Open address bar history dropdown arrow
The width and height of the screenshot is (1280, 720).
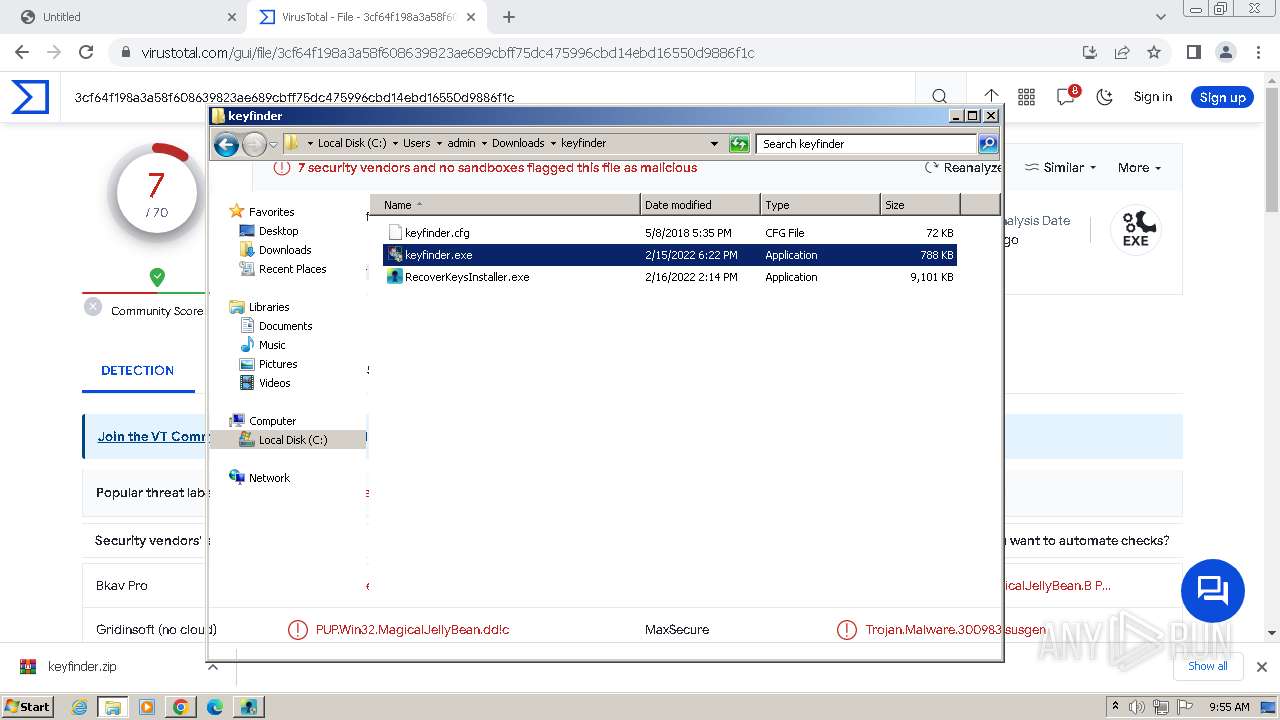tap(714, 144)
